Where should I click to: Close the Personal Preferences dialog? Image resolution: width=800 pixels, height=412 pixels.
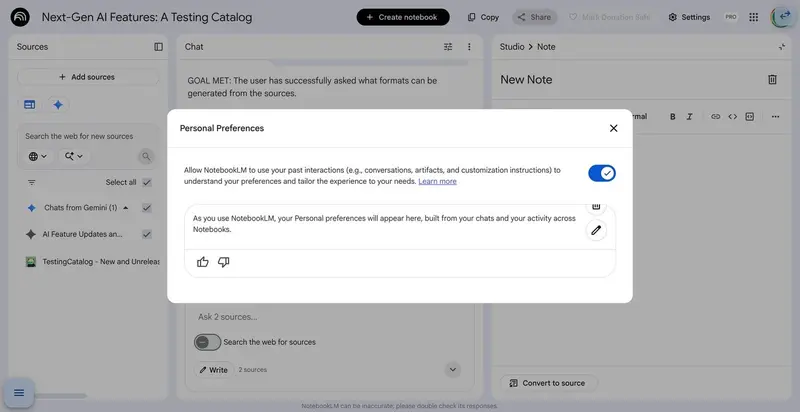point(614,128)
